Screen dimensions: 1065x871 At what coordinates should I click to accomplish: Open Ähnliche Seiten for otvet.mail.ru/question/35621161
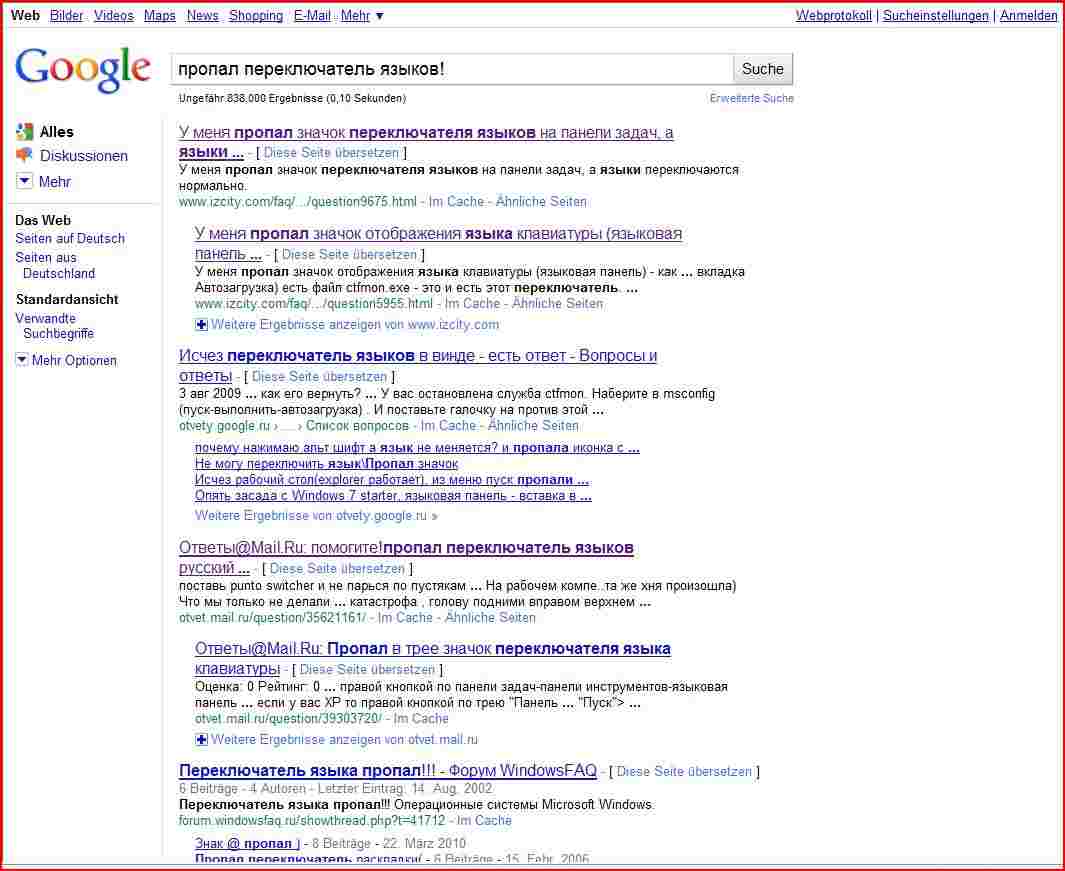click(x=490, y=618)
